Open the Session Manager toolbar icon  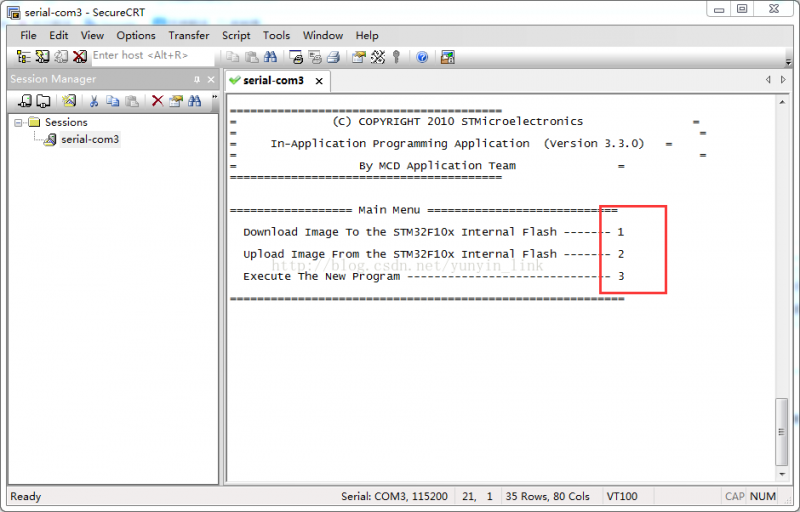coord(23,57)
